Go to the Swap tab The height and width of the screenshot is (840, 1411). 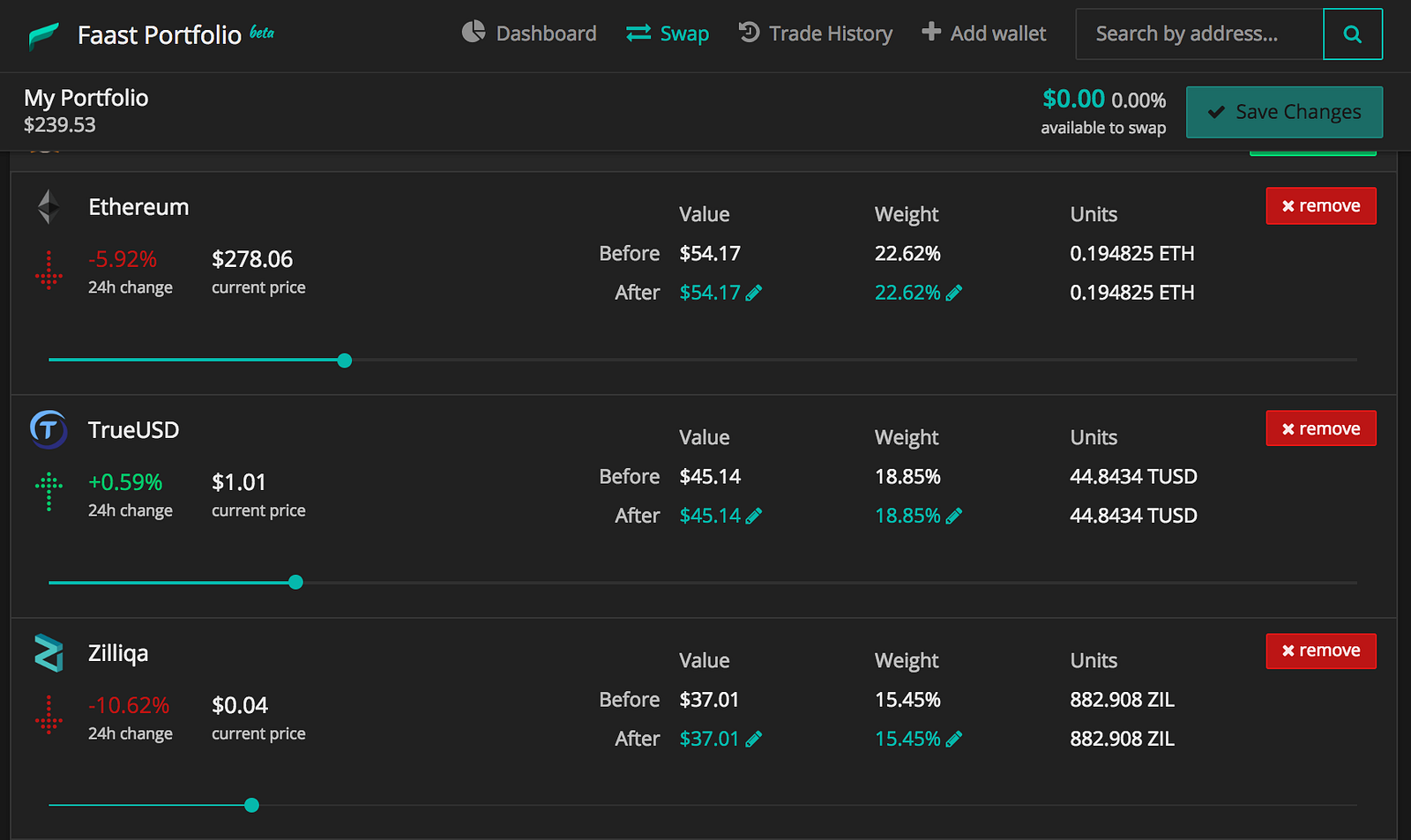click(x=668, y=33)
